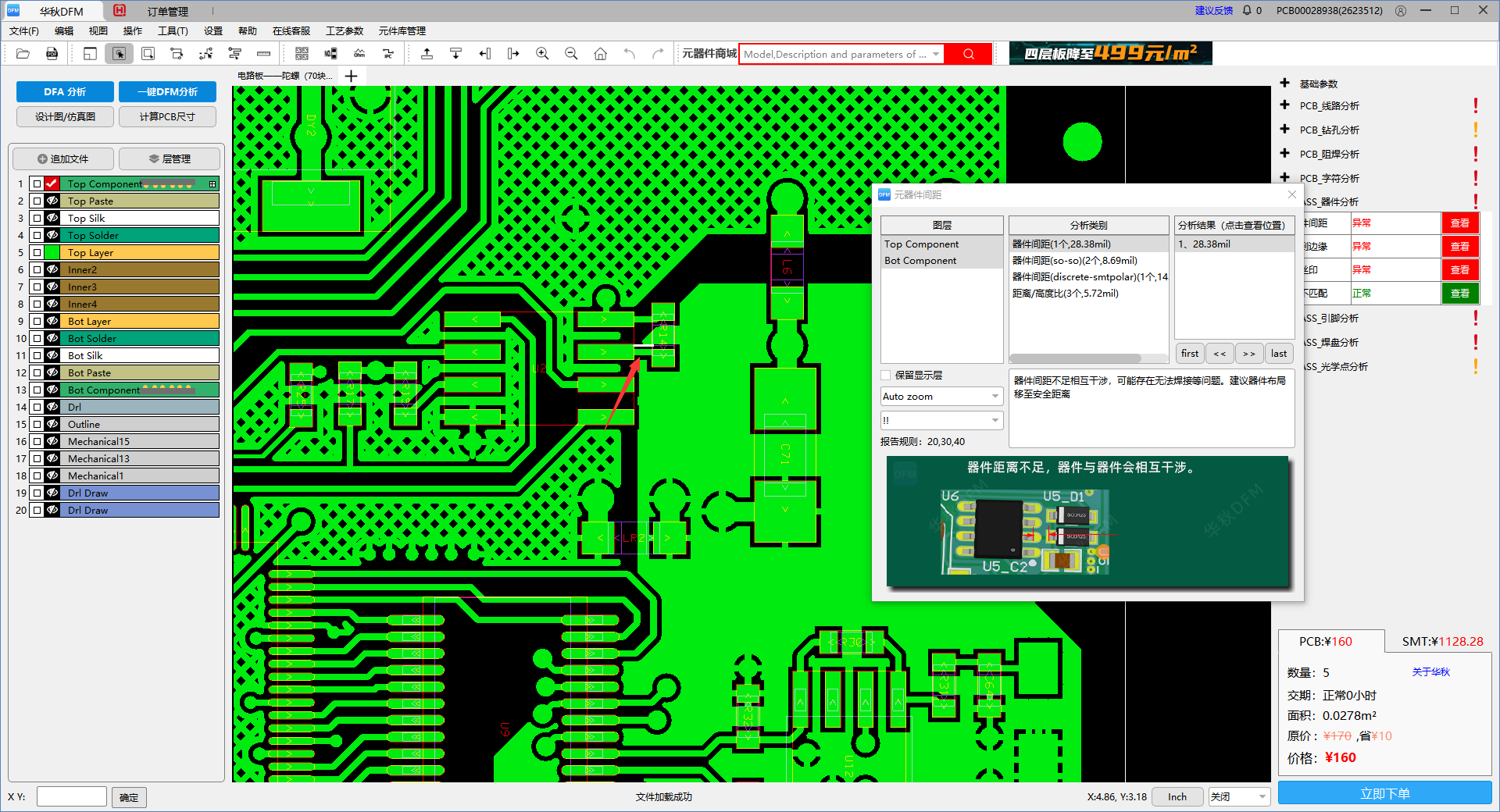This screenshot has width=1500, height=812.
Task: Tick the checkbox for Bot Layer row
Action: click(37, 322)
